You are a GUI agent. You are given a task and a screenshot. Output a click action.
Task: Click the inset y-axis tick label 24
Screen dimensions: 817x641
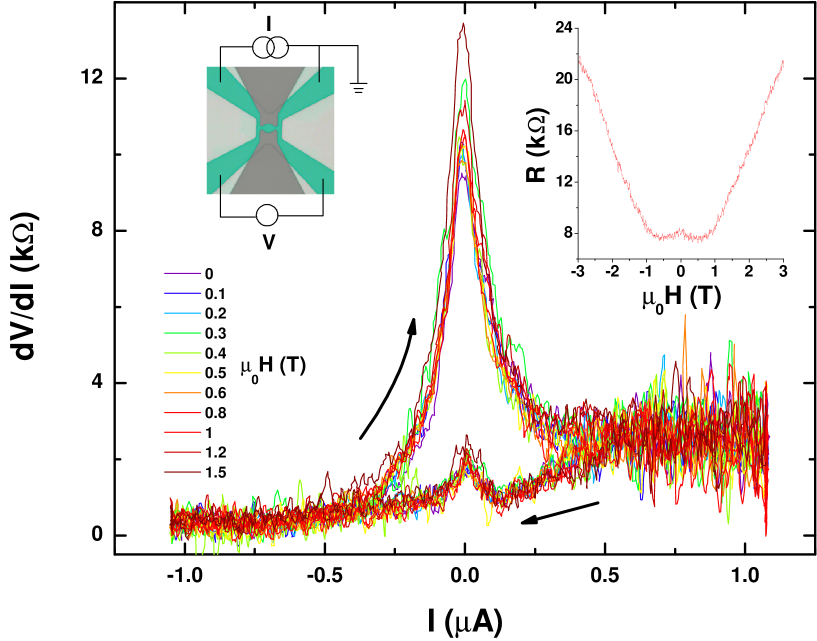(x=563, y=28)
